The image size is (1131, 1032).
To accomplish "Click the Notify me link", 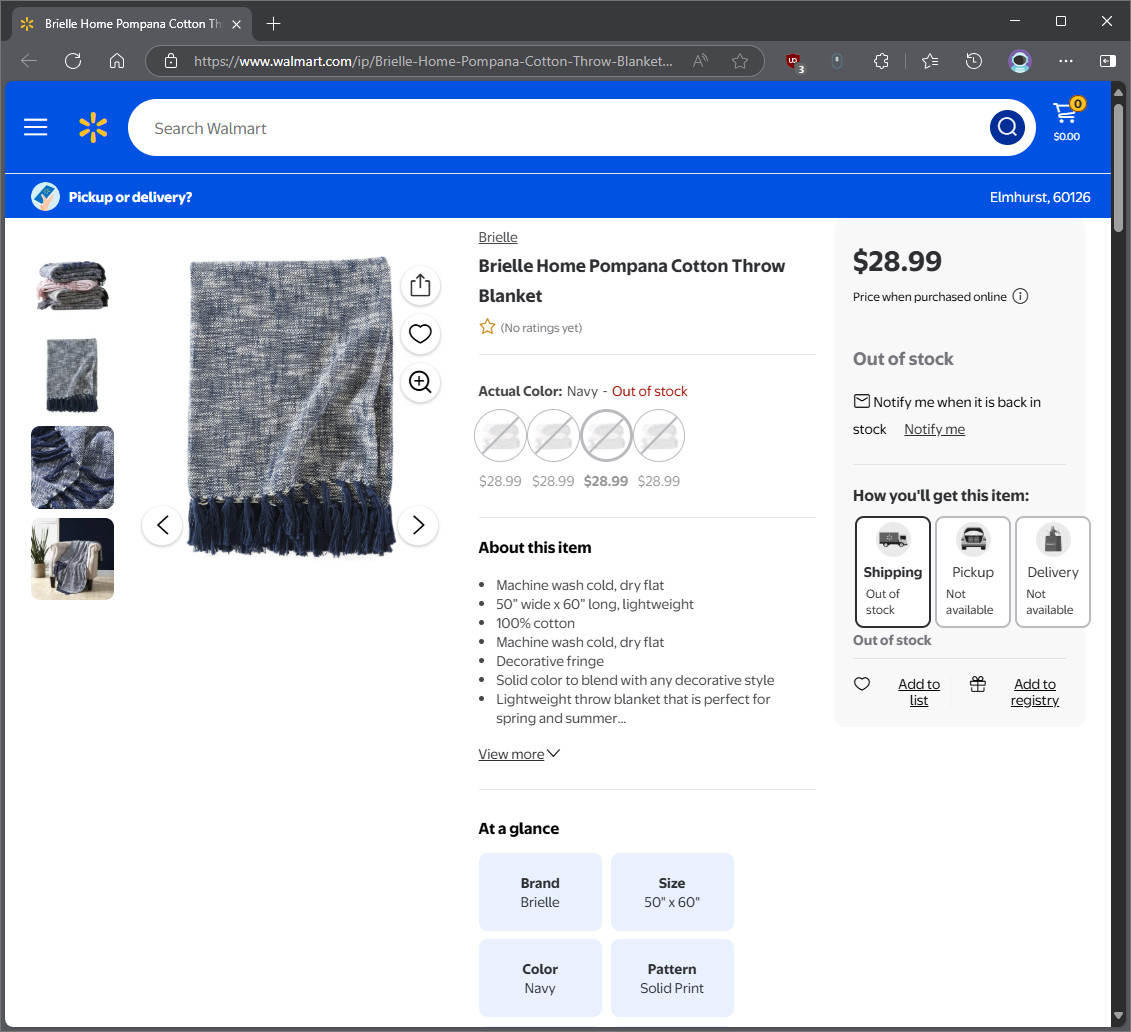I will point(935,429).
